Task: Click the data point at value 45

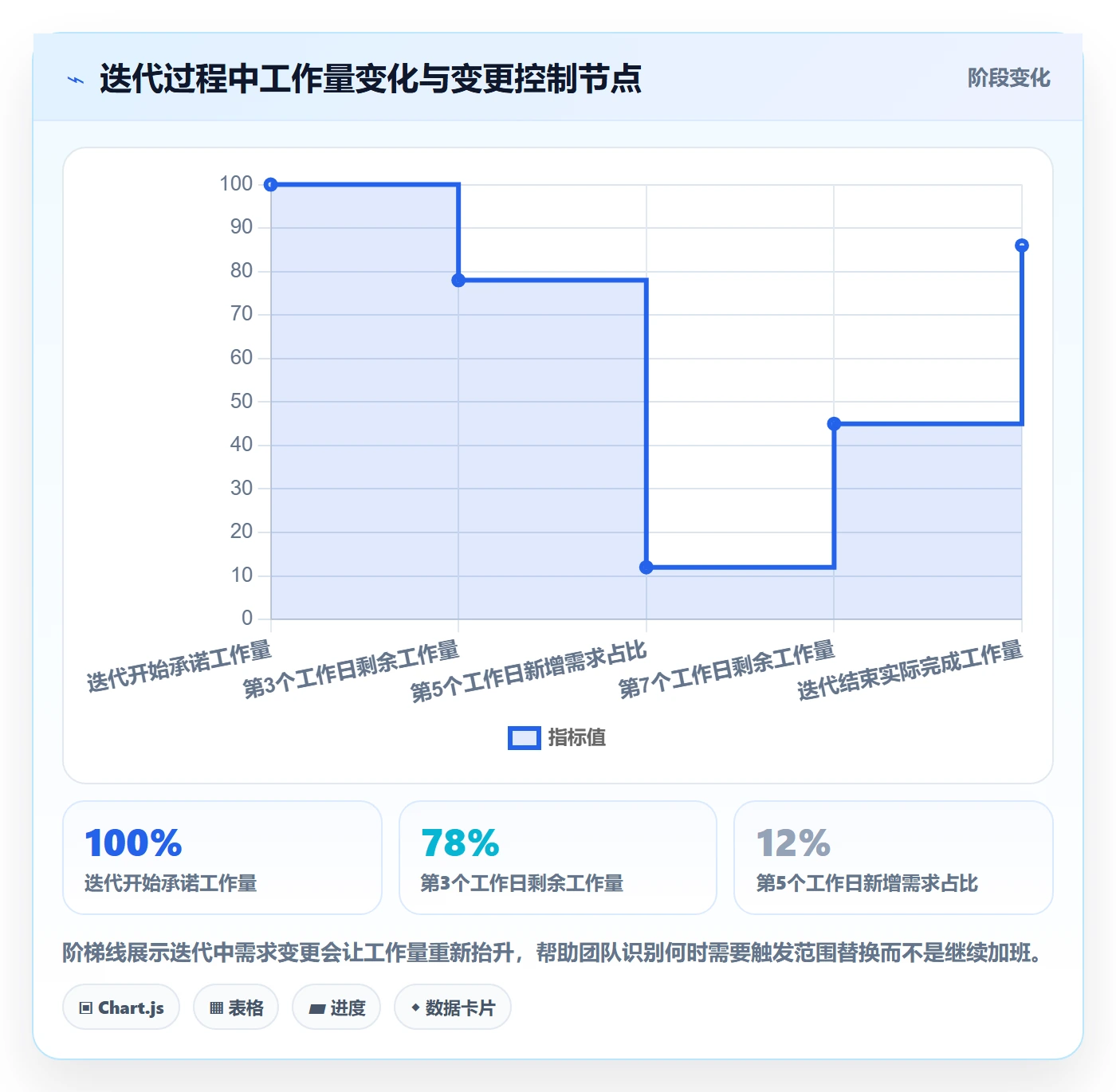Action: [x=834, y=424]
